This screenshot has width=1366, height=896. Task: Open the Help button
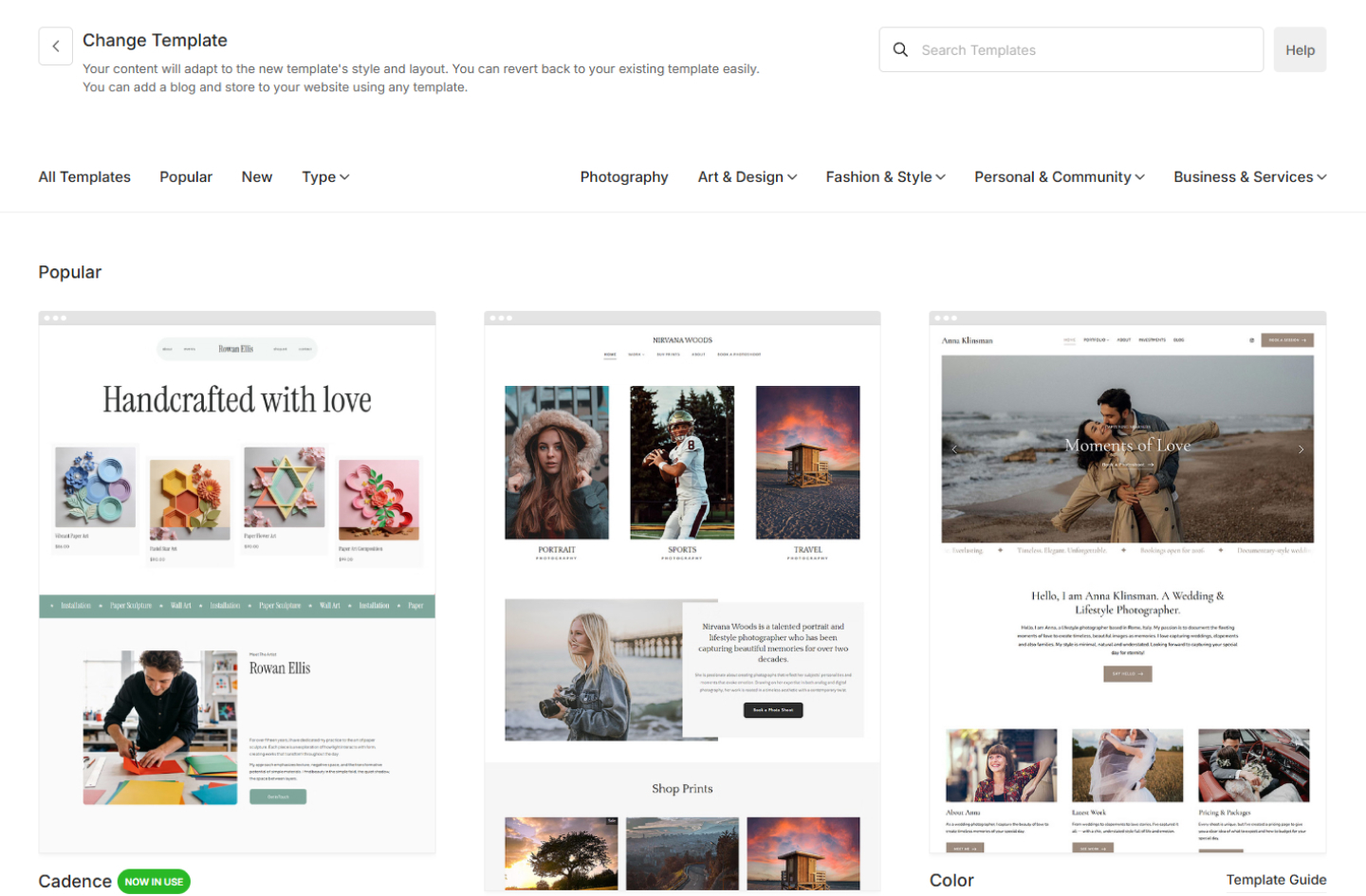click(x=1300, y=49)
